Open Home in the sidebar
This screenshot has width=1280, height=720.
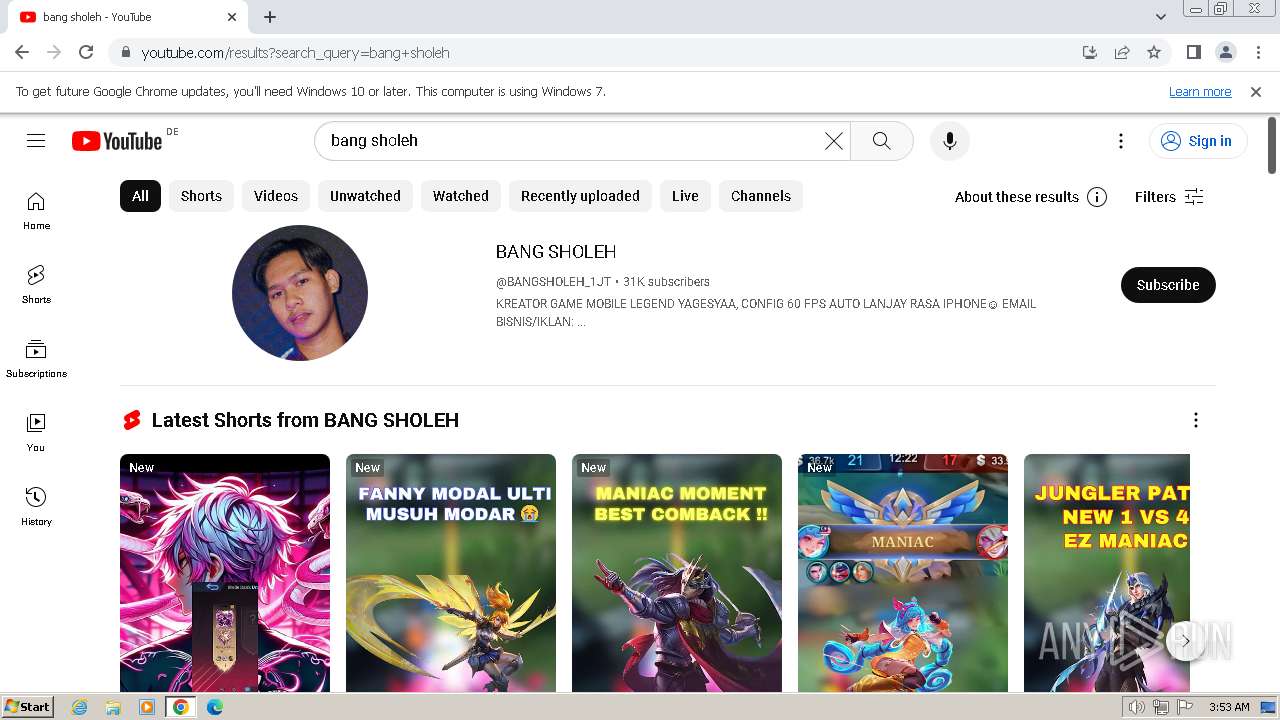click(x=36, y=211)
